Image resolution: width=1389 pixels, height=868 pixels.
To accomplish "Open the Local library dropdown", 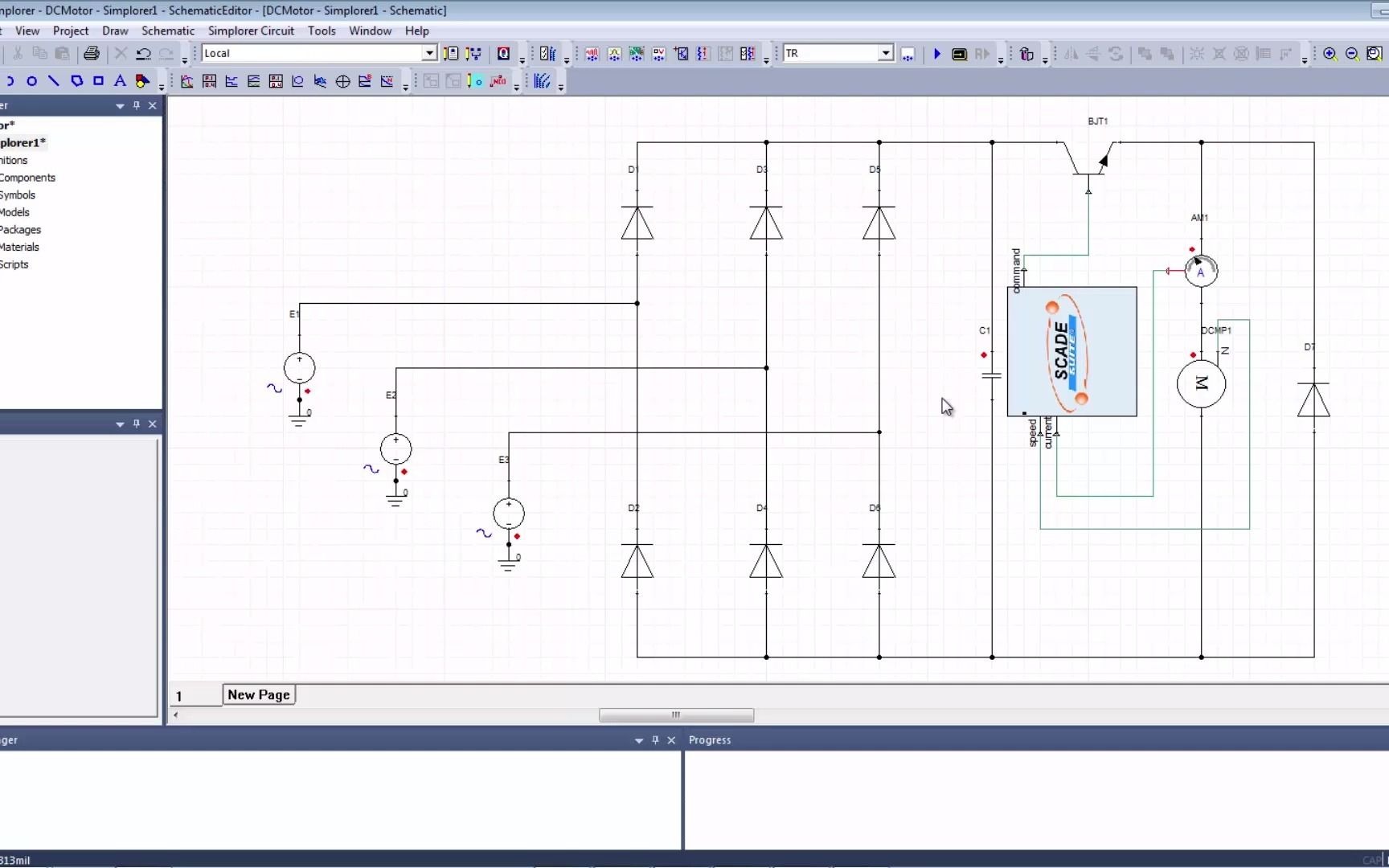I will [429, 52].
